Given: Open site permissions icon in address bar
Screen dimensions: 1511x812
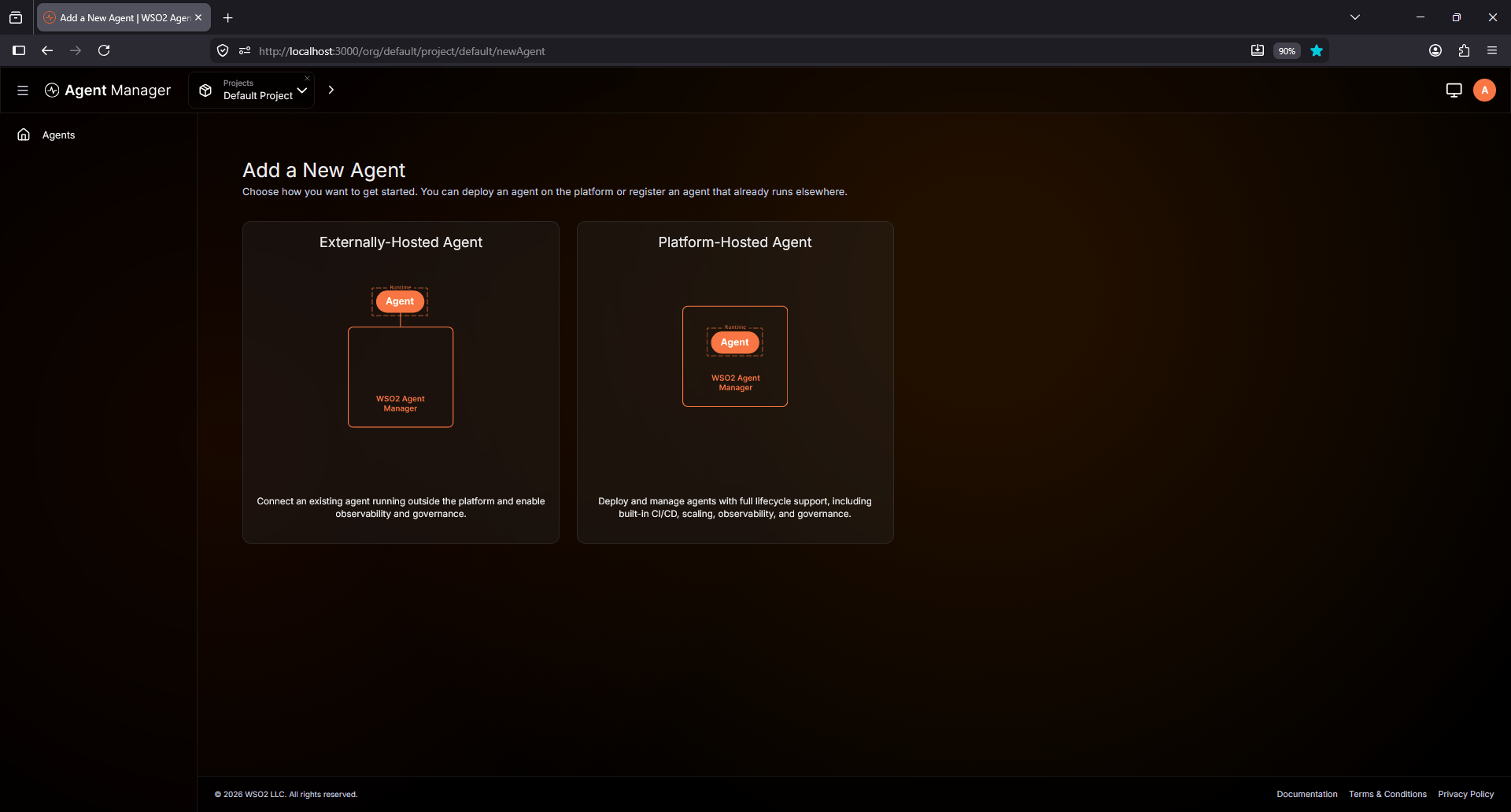Looking at the screenshot, I should click(245, 51).
